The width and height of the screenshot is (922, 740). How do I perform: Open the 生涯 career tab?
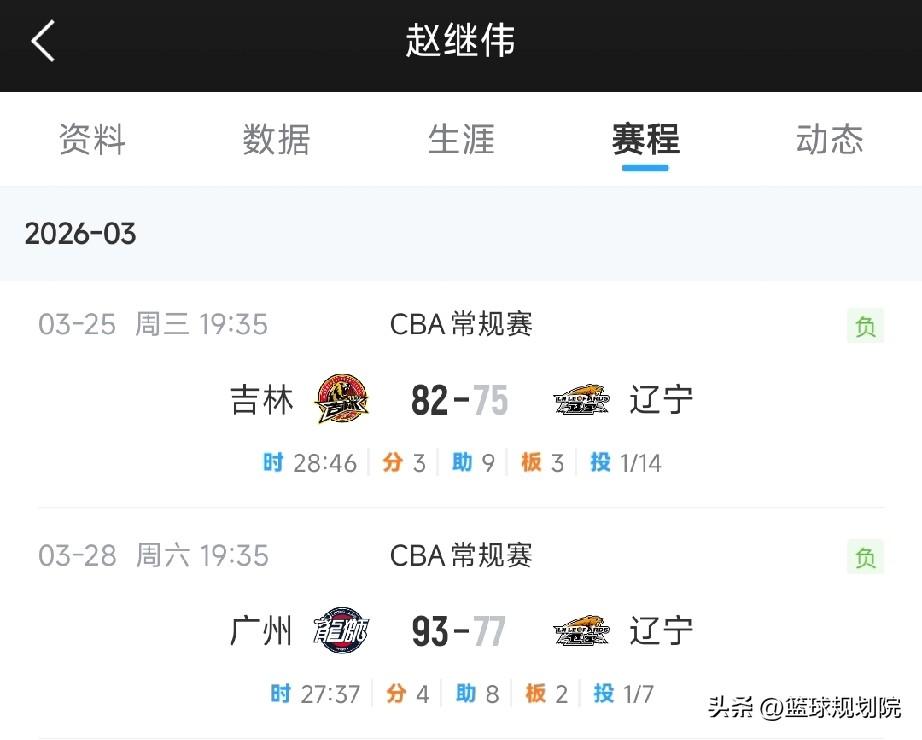tap(461, 140)
